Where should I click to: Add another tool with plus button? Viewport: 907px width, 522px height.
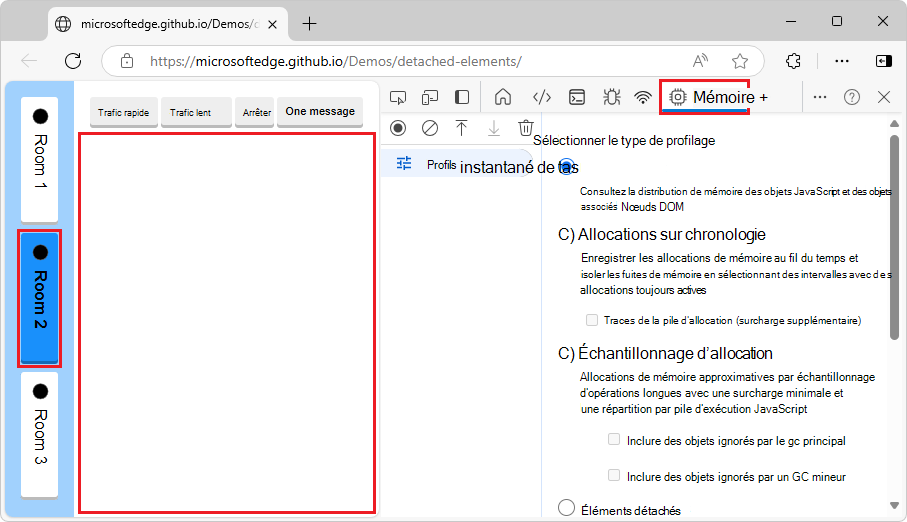pos(764,97)
